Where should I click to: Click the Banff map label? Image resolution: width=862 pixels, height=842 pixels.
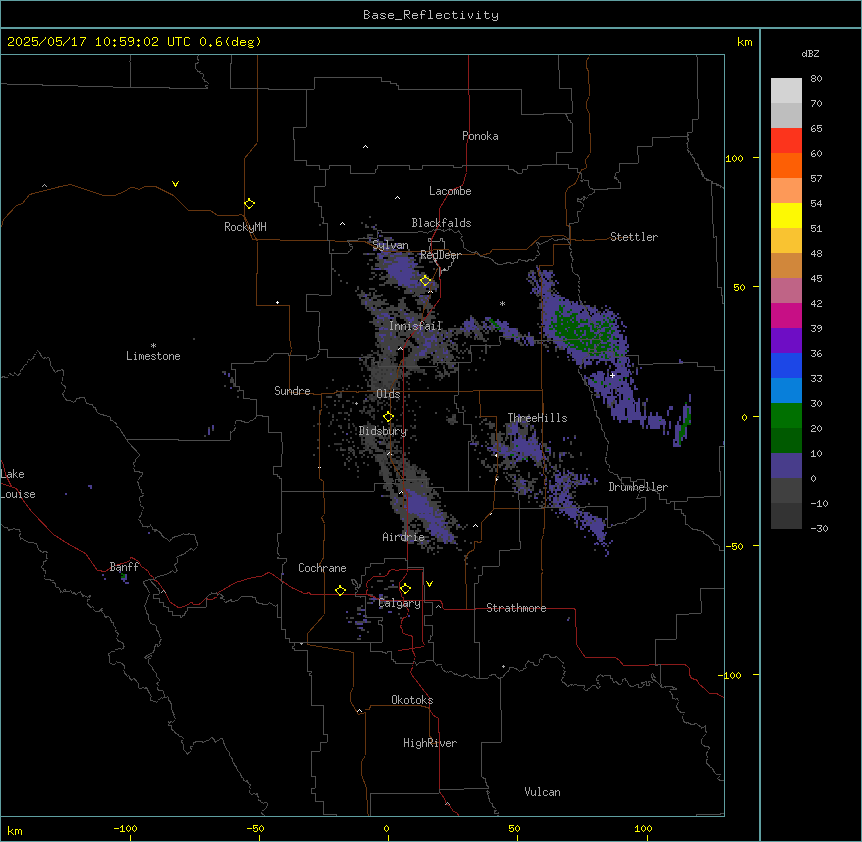click(124, 567)
